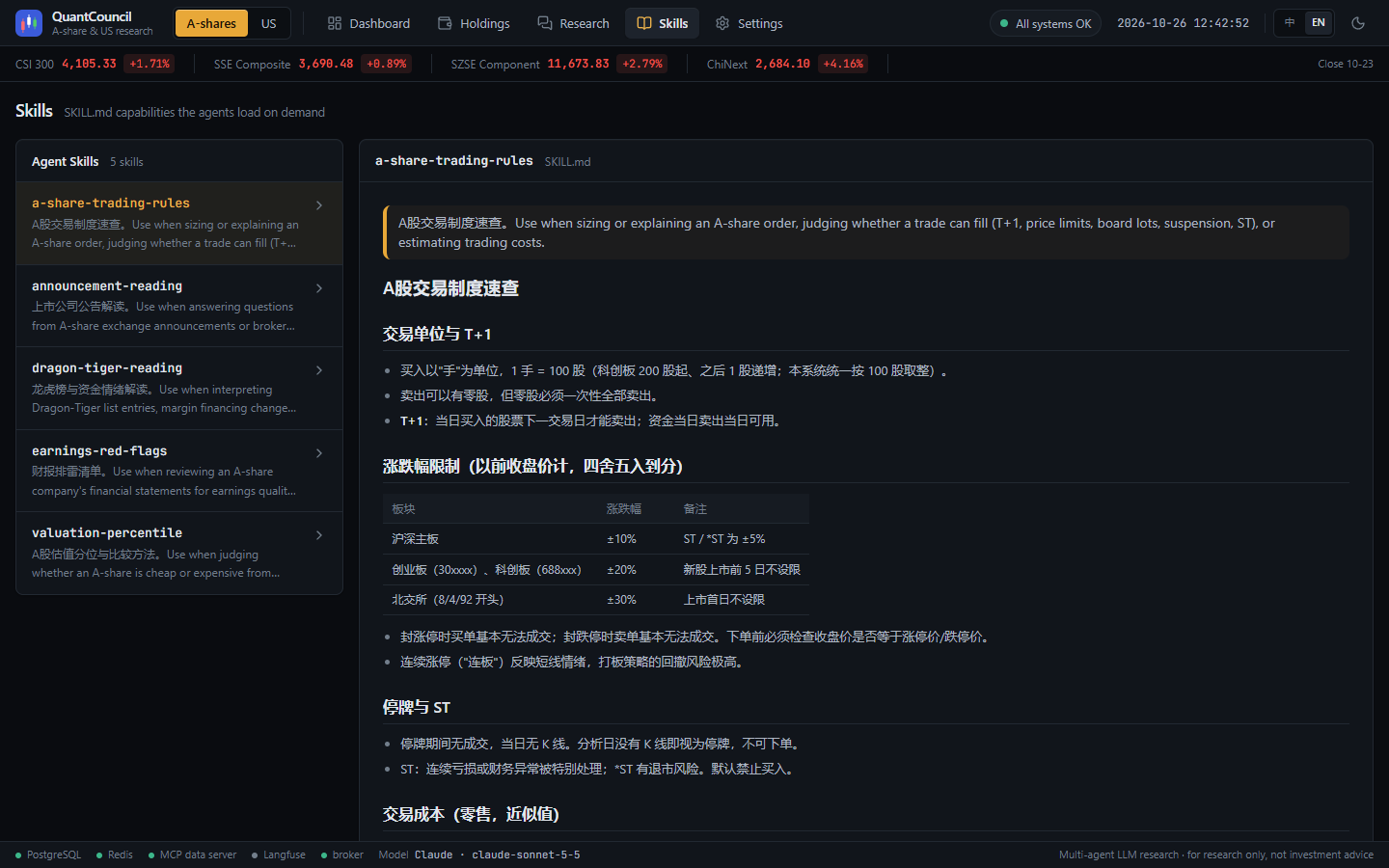Open the Holdings tab
The image size is (1389, 868).
coord(474,23)
